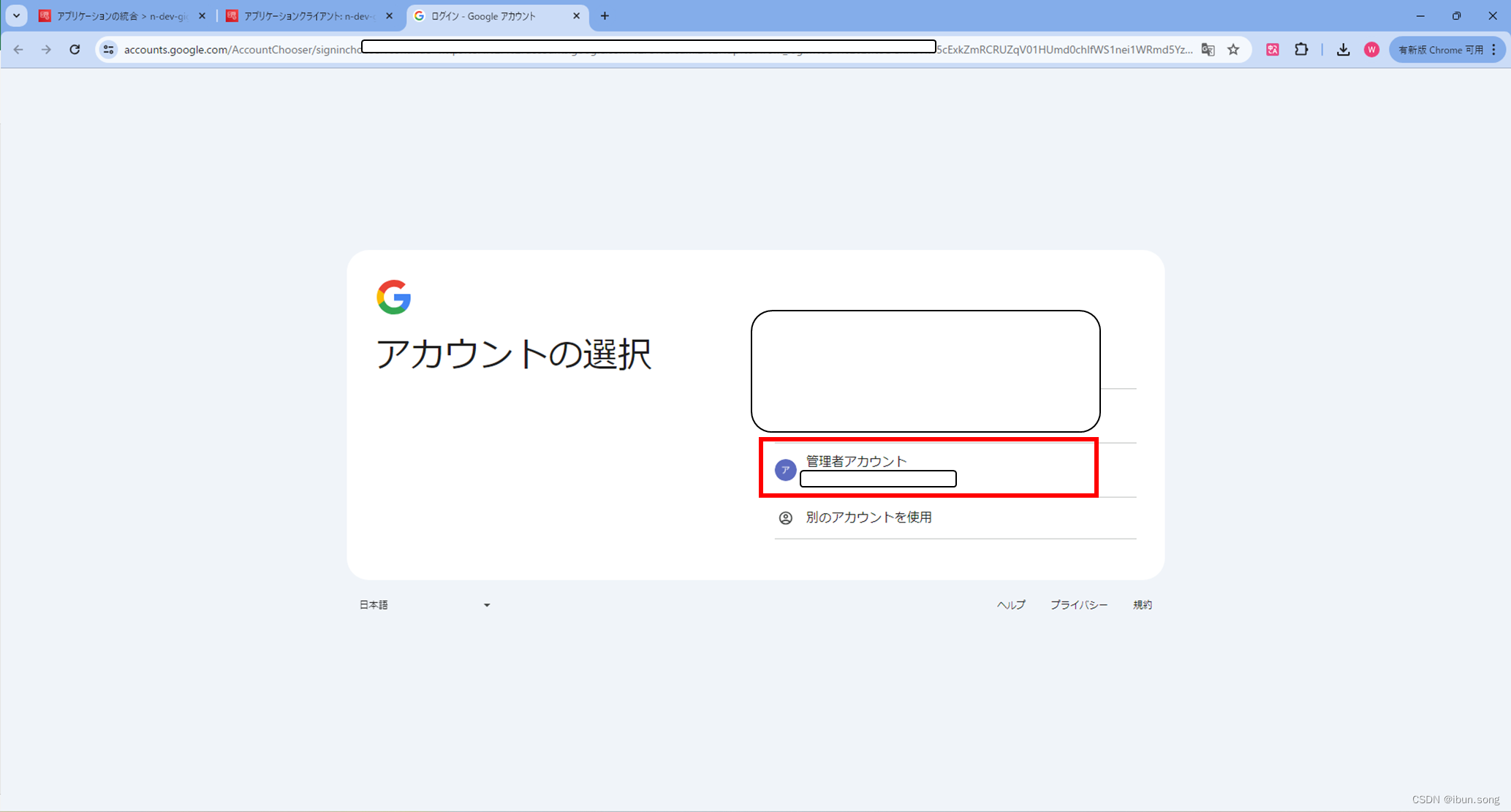Open a new tab with the plus button
The width and height of the screenshot is (1511, 812).
(x=605, y=16)
